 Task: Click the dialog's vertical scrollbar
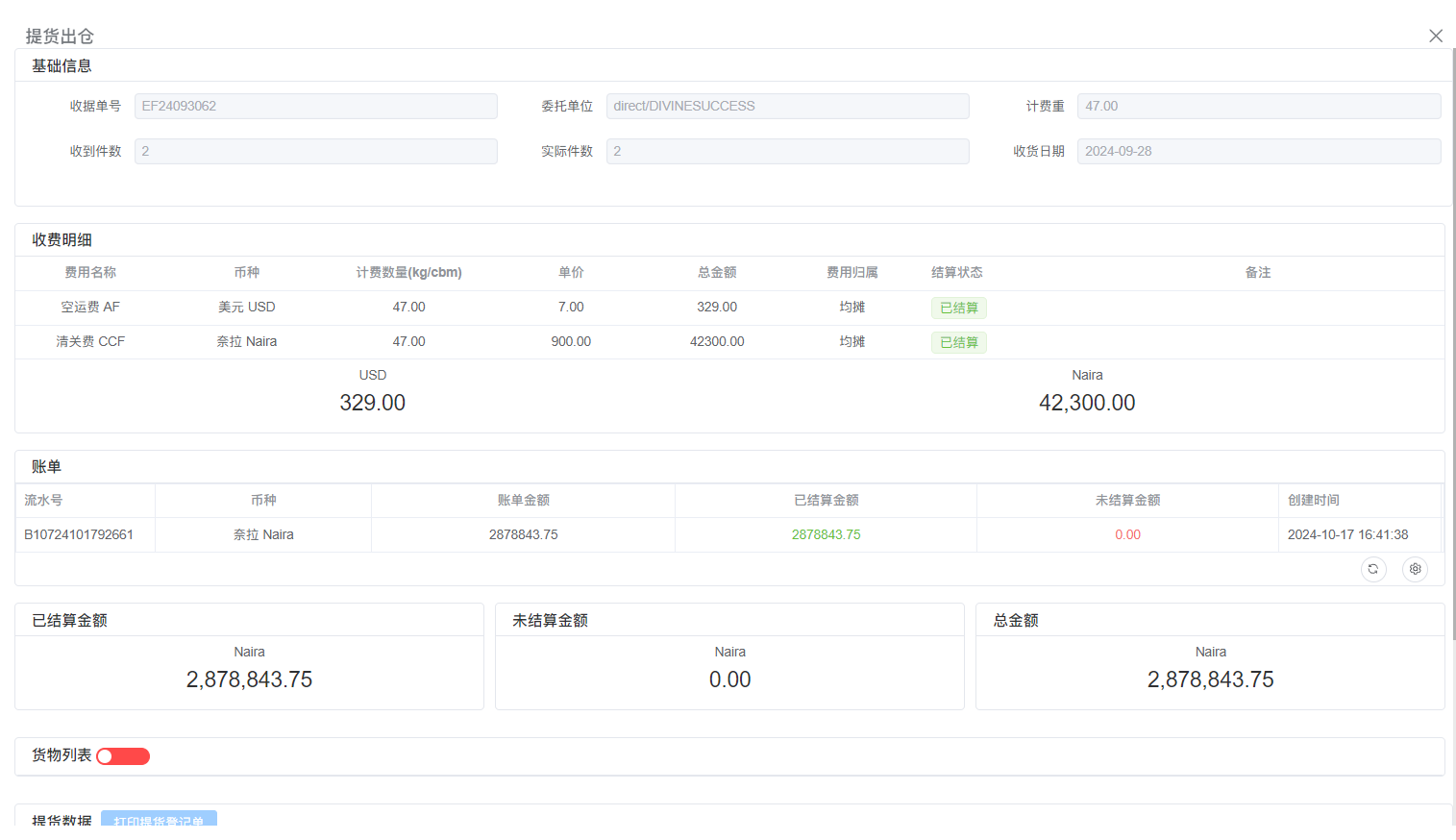click(1453, 343)
